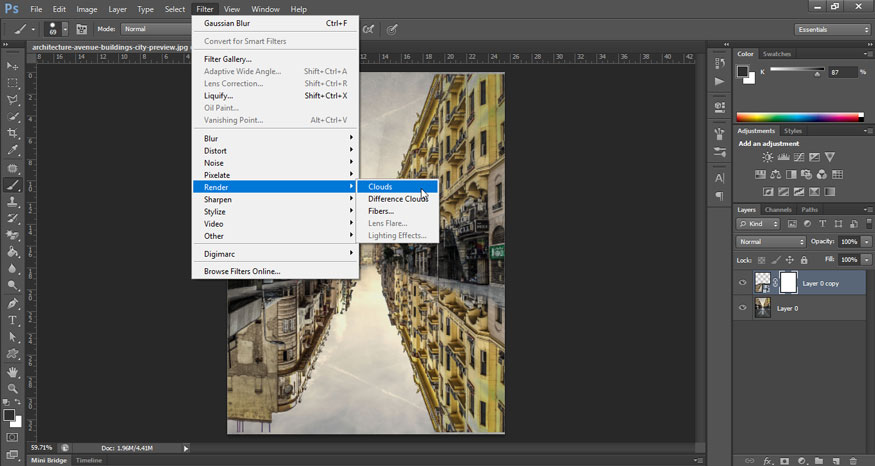This screenshot has width=875, height=466.
Task: Add a layer mask from Layers footer
Action: [785, 461]
